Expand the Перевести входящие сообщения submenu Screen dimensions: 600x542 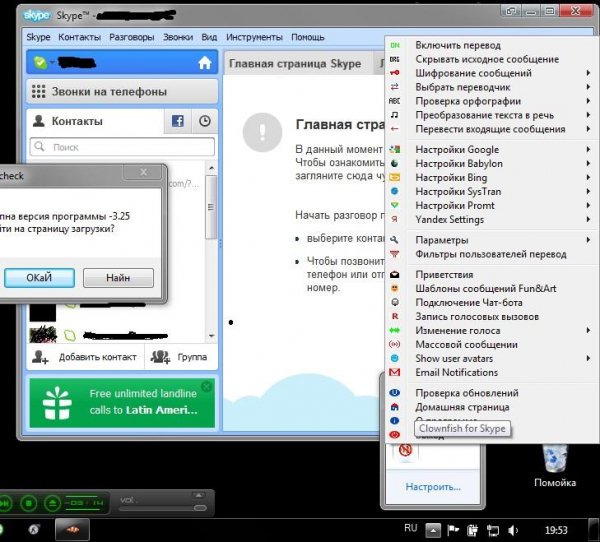(x=588, y=129)
